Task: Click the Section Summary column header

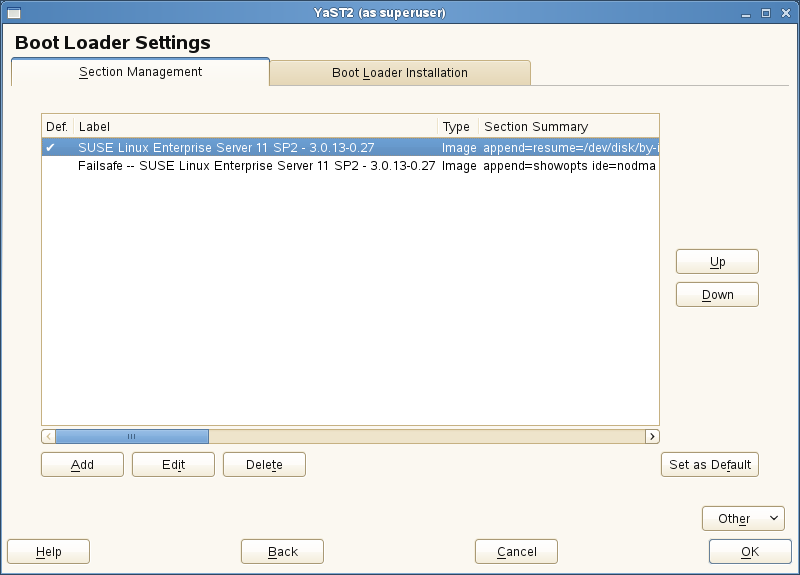Action: [x=569, y=127]
